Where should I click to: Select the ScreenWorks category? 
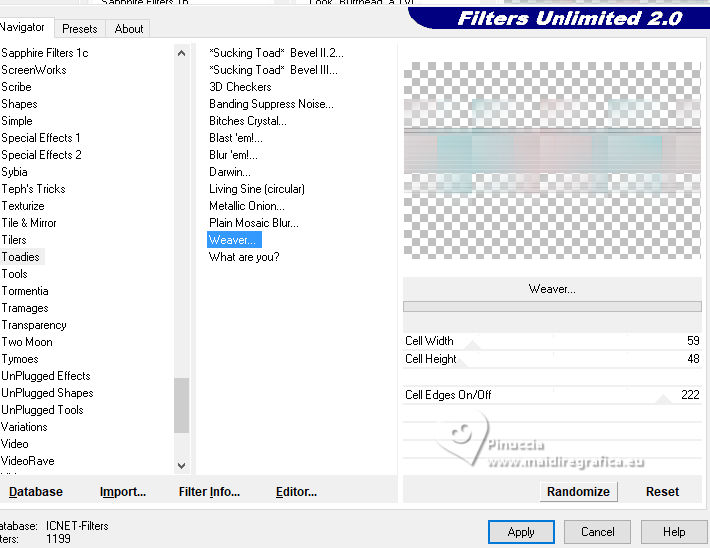(34, 70)
